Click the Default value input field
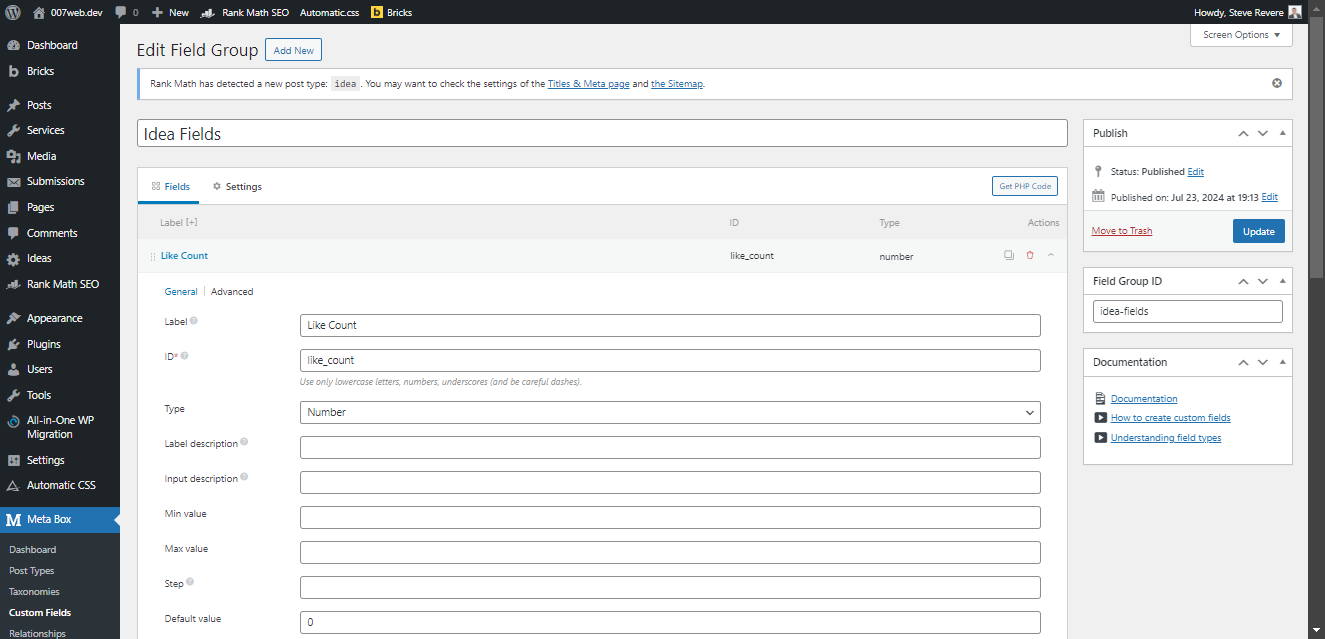 click(x=670, y=622)
